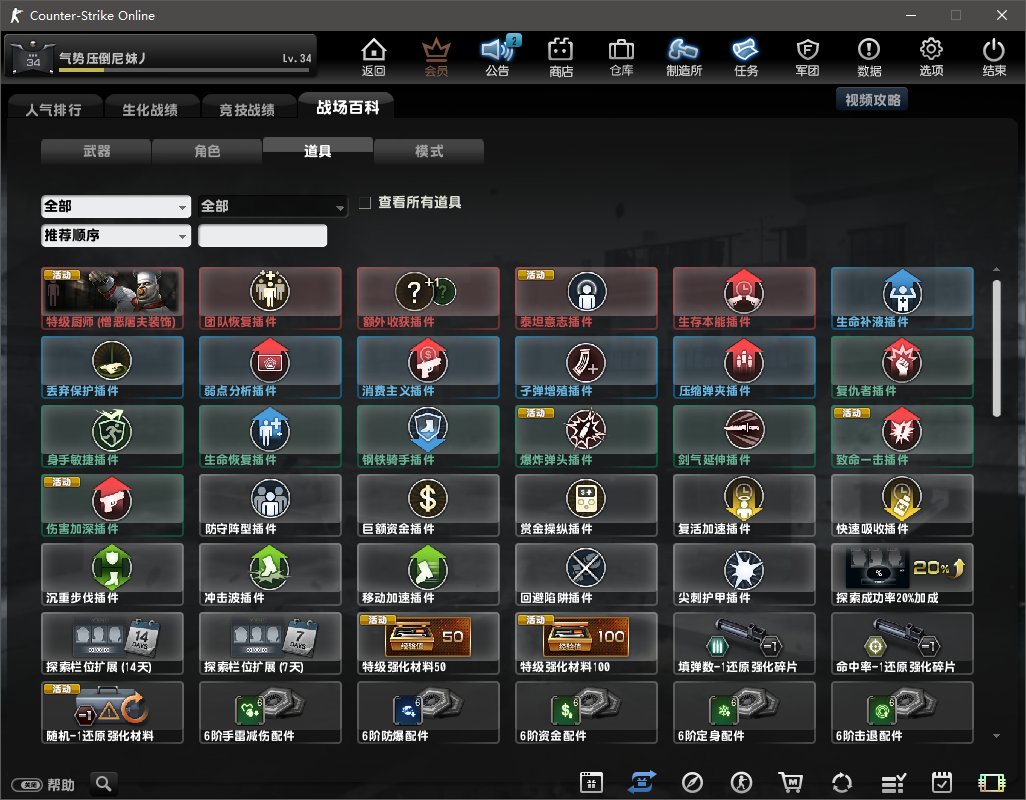Select the 泰坦意志插件 item

[x=586, y=298]
